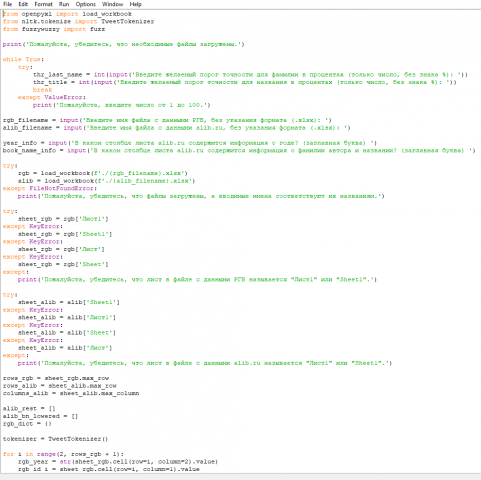Click the line sheet_alib = alib['Лист']
This screenshot has height=480, width=481.
pyautogui.click(x=65, y=348)
